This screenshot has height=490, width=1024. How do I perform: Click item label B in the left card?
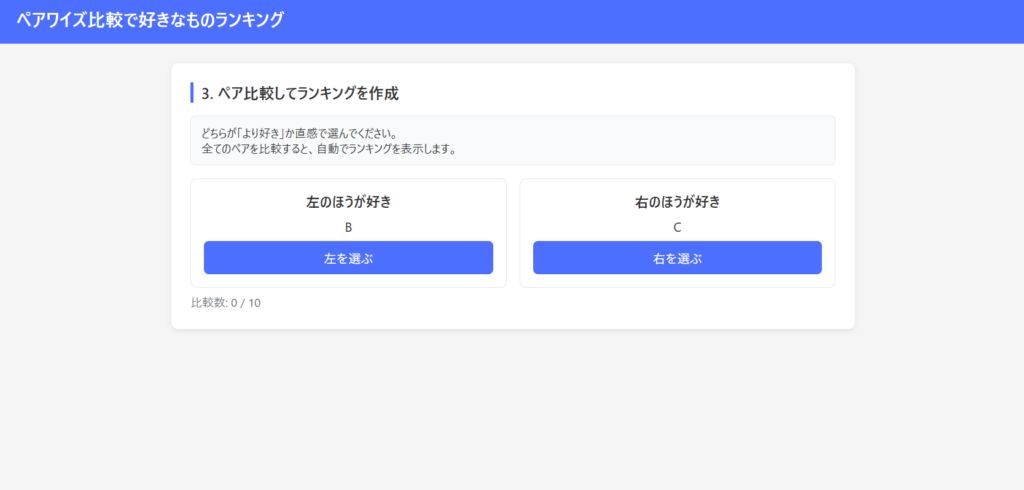tap(348, 227)
